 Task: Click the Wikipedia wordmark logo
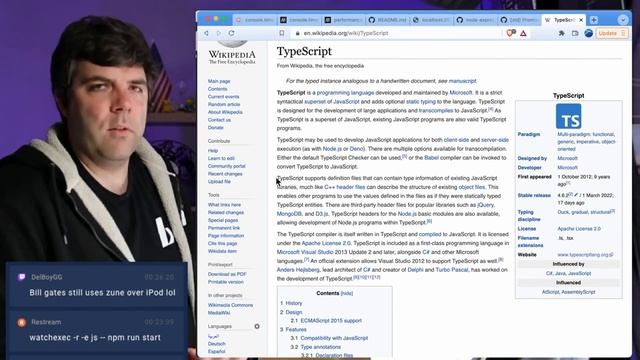pos(232,57)
